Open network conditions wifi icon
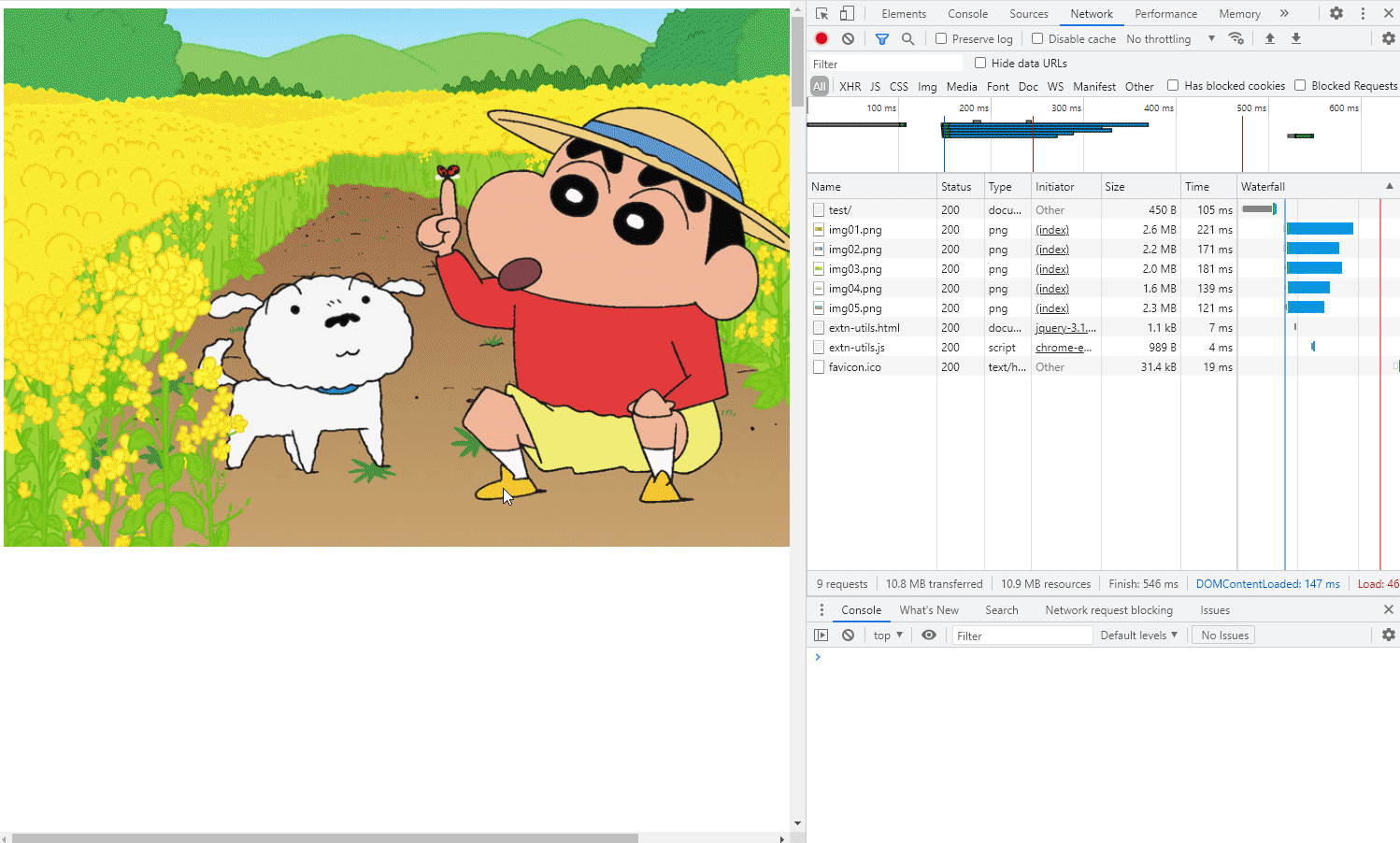This screenshot has width=1400, height=843. click(x=1236, y=38)
